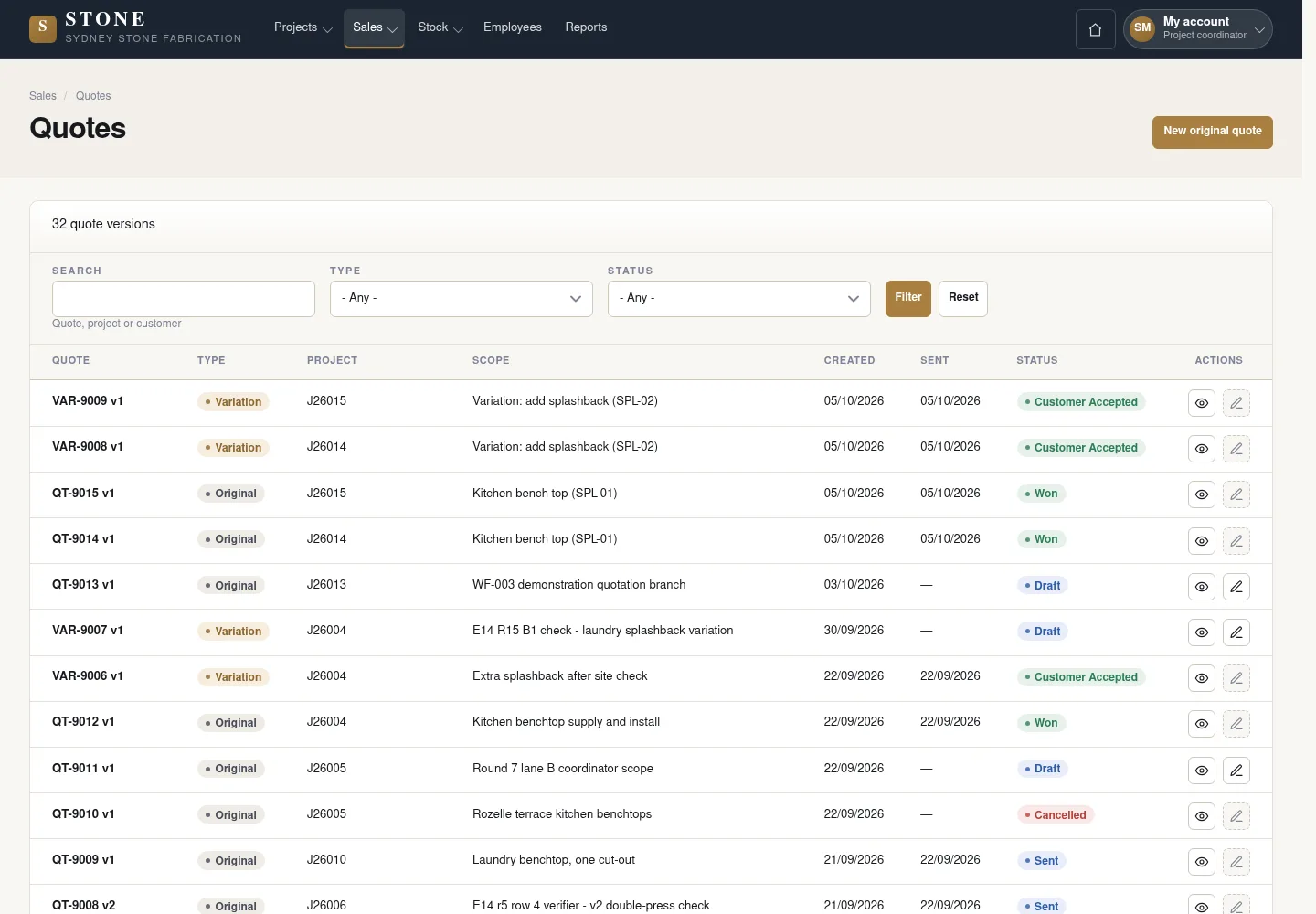View quote QT-9012 v1
The image size is (1316, 914).
point(1202,724)
